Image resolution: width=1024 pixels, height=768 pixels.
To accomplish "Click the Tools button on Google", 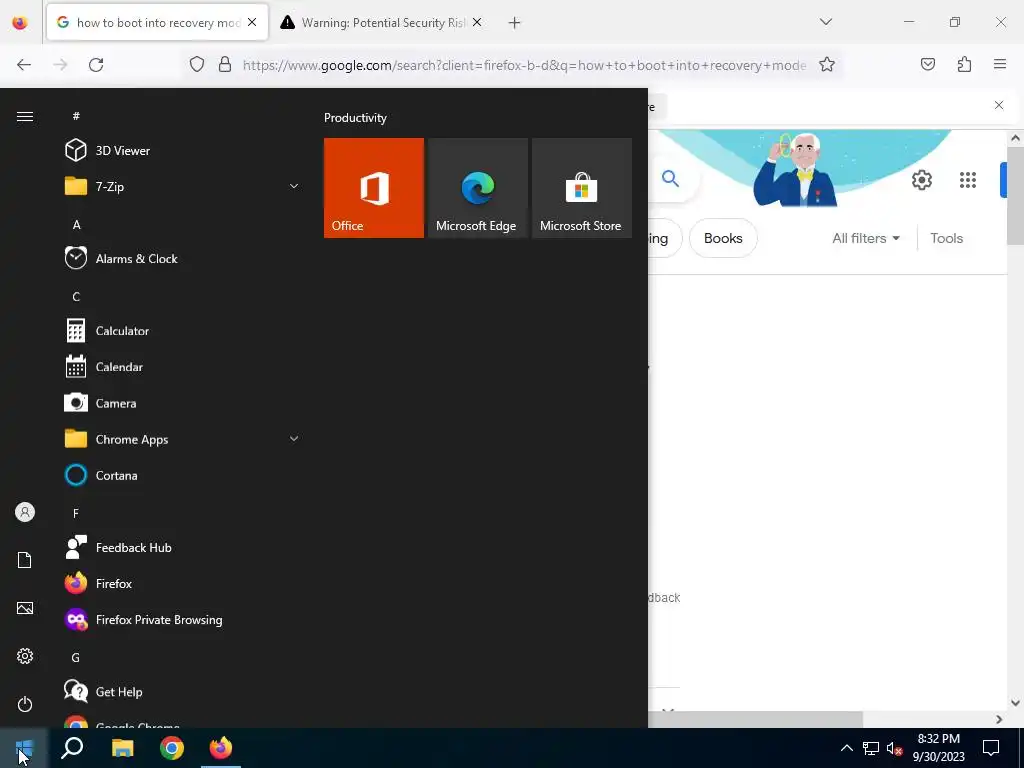I will (946, 238).
